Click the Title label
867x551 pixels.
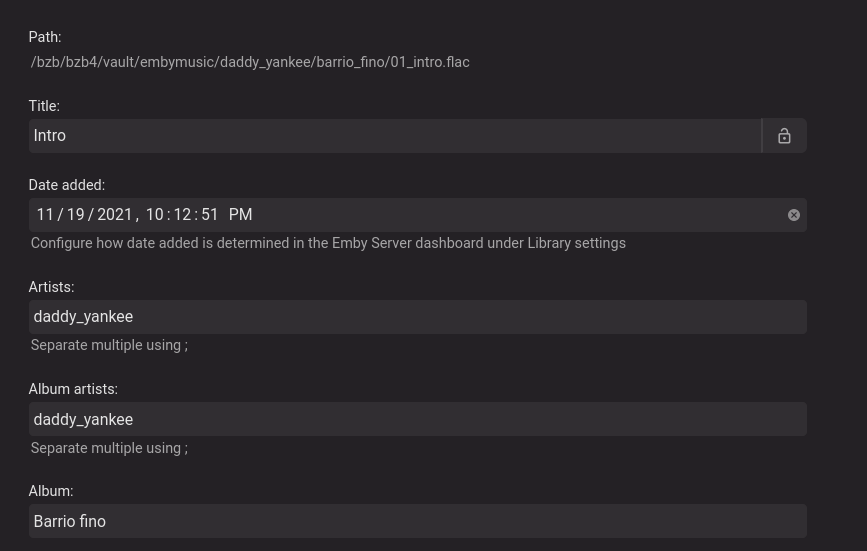(44, 106)
